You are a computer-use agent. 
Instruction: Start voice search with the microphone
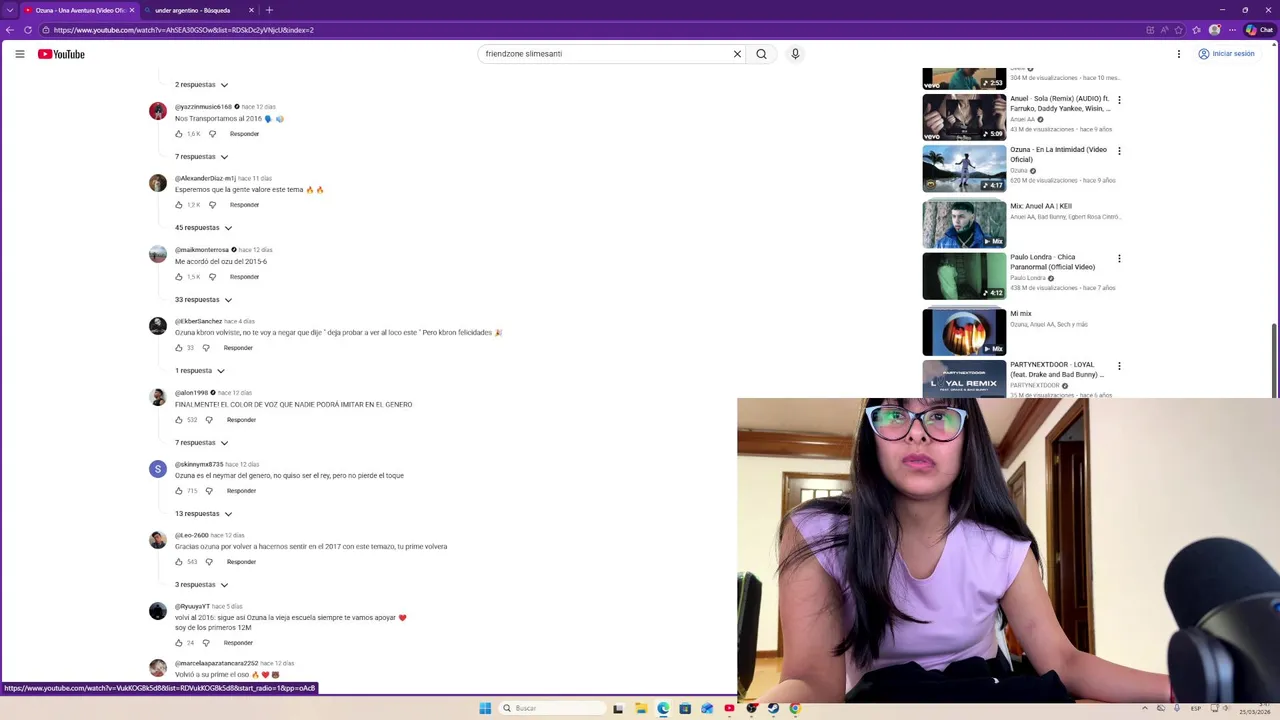(x=795, y=54)
